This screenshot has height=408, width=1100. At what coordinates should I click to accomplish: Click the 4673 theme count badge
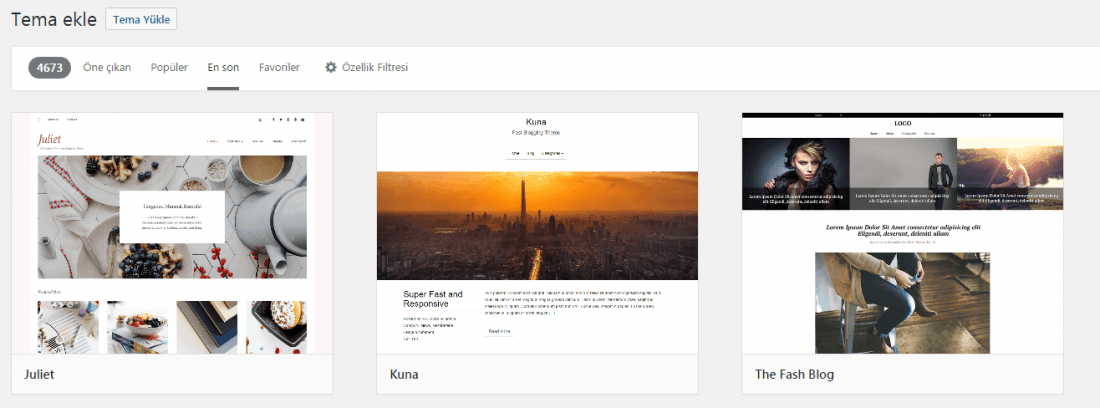coord(47,68)
